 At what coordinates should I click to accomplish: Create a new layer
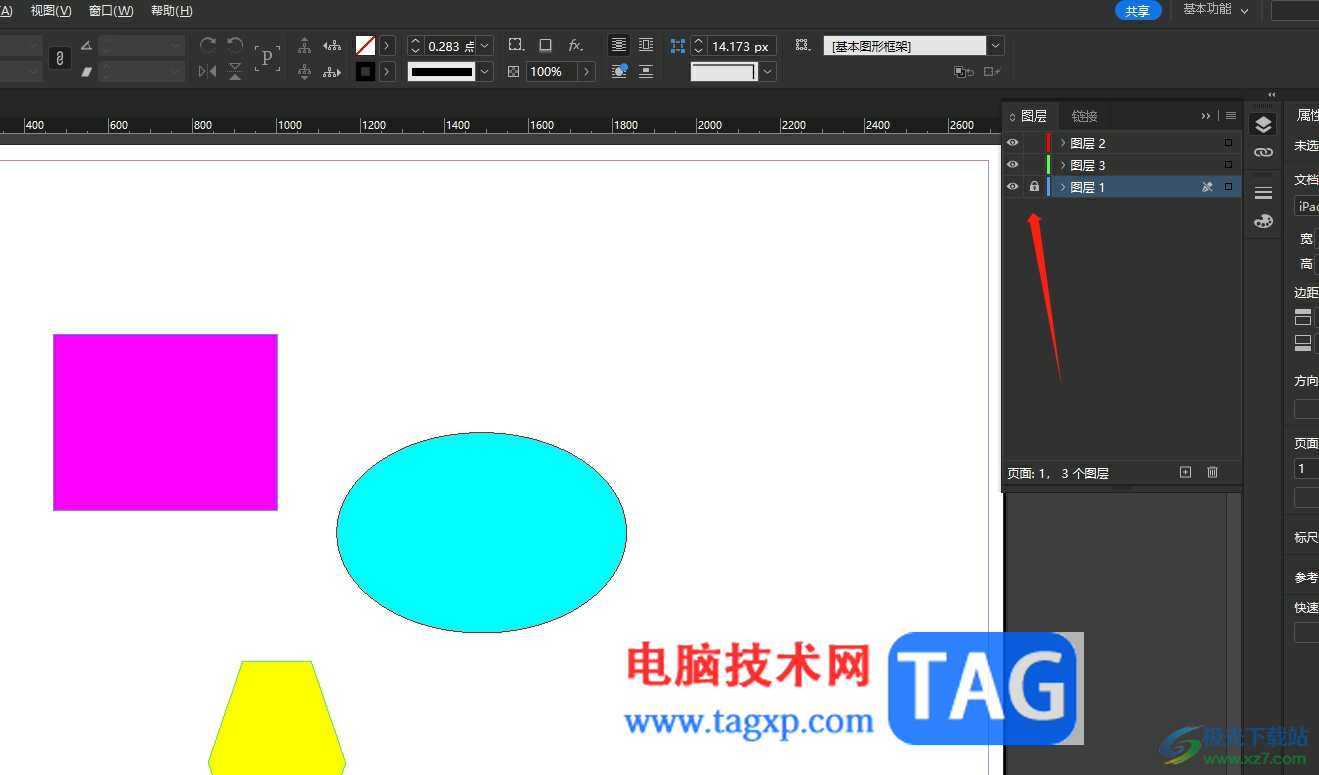coord(1186,472)
